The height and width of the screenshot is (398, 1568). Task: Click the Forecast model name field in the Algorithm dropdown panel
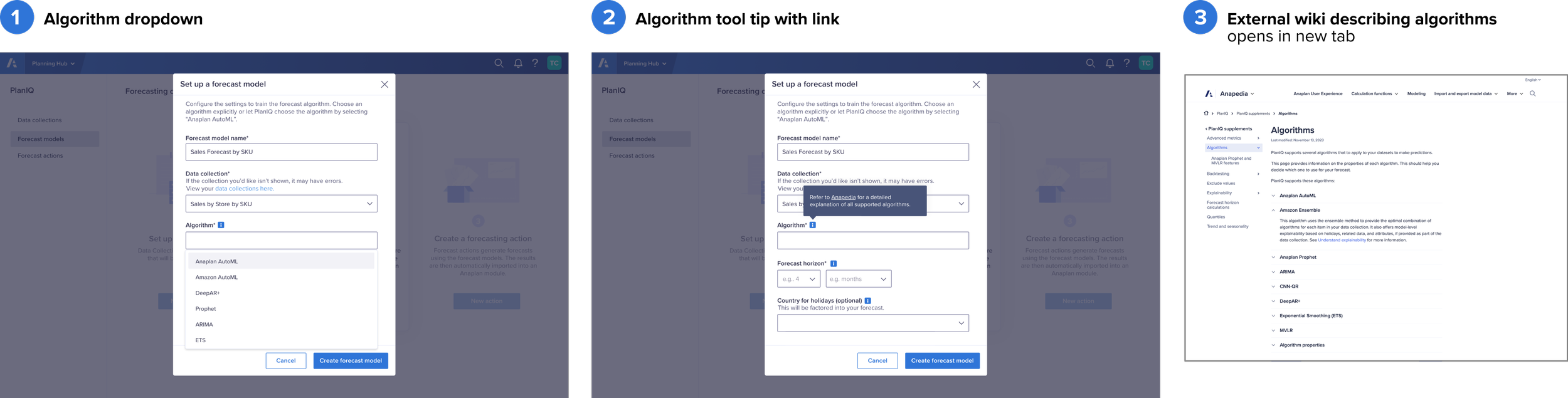click(x=282, y=152)
